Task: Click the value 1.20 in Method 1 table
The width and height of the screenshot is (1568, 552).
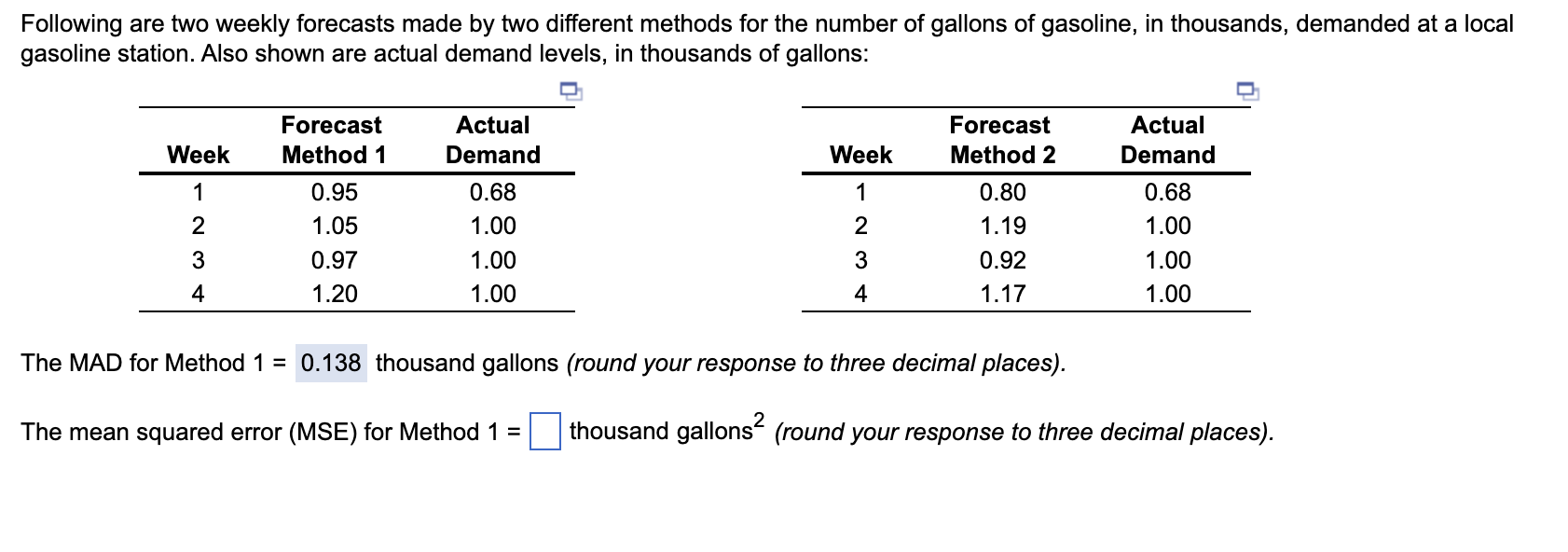Action: click(x=333, y=294)
